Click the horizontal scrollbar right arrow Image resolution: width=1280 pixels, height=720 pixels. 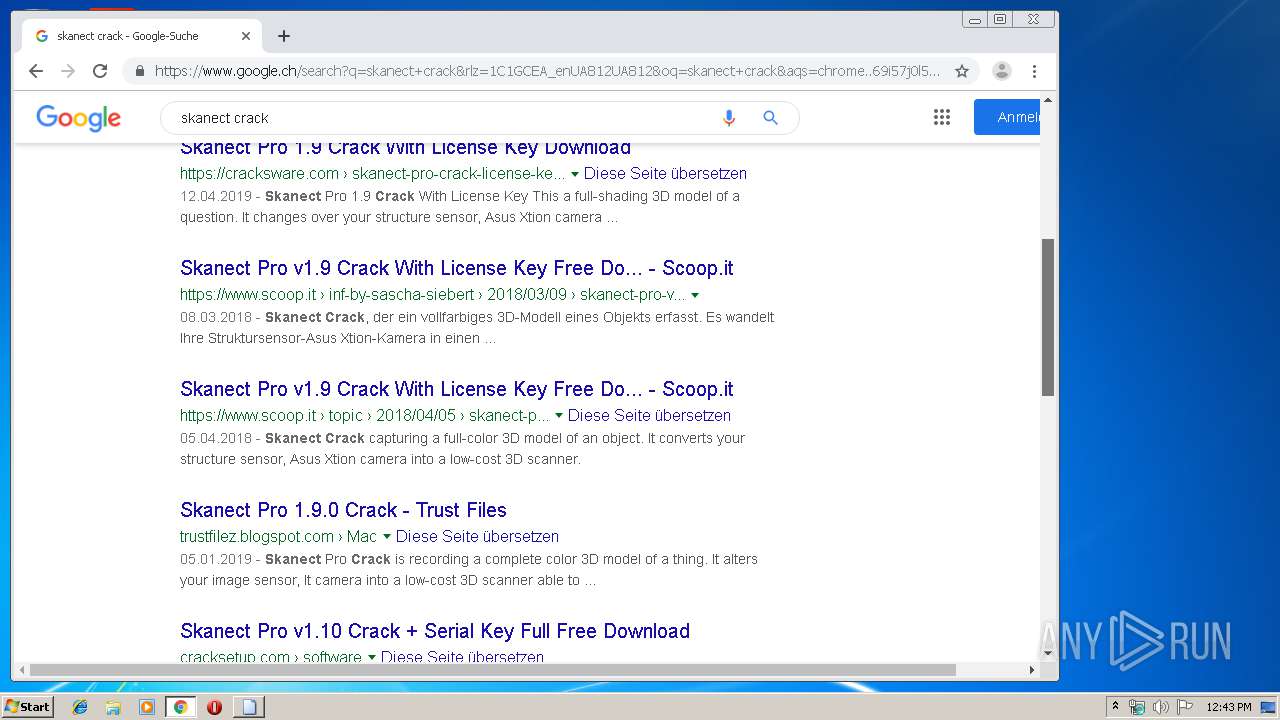coord(1032,670)
